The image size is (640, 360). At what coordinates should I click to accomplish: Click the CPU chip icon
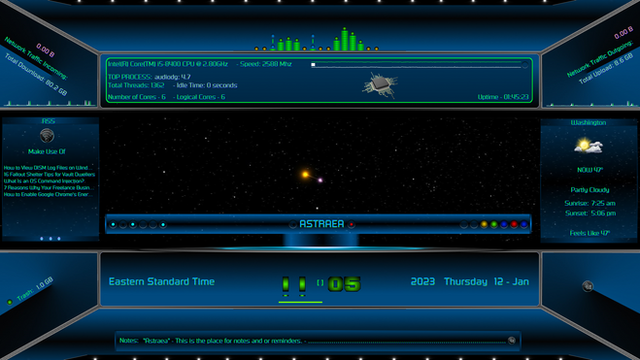(x=380, y=84)
